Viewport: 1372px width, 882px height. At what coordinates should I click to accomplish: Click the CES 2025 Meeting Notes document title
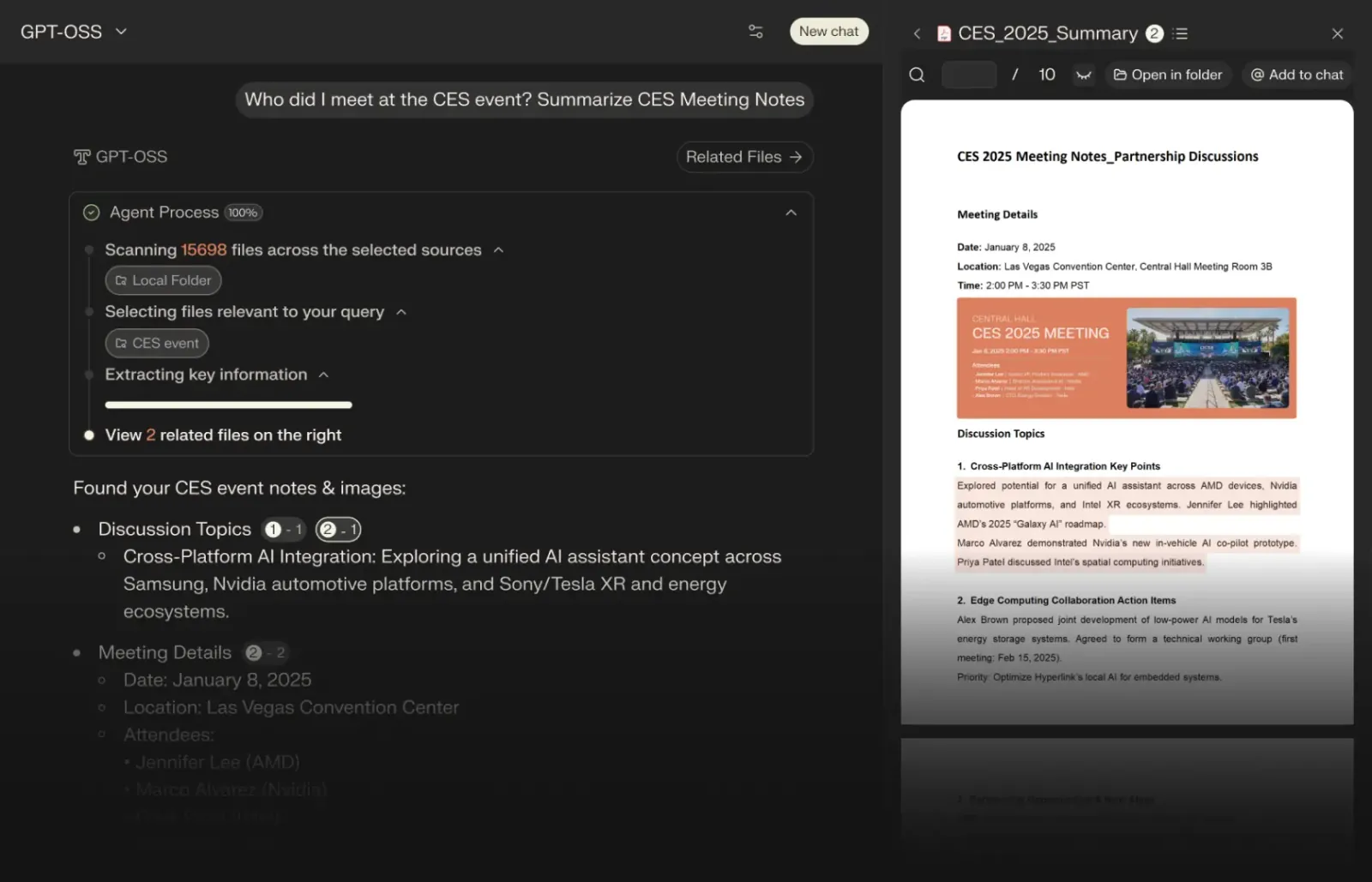tap(1107, 156)
